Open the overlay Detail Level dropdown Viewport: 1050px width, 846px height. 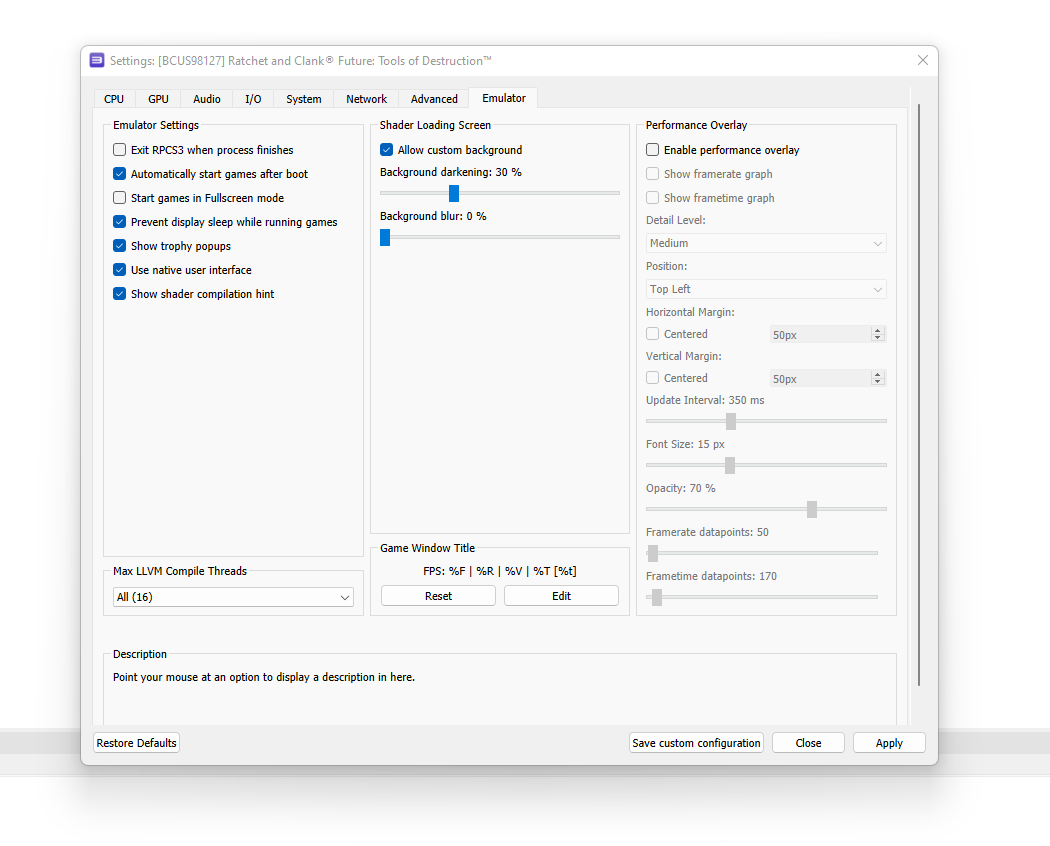pyautogui.click(x=765, y=242)
